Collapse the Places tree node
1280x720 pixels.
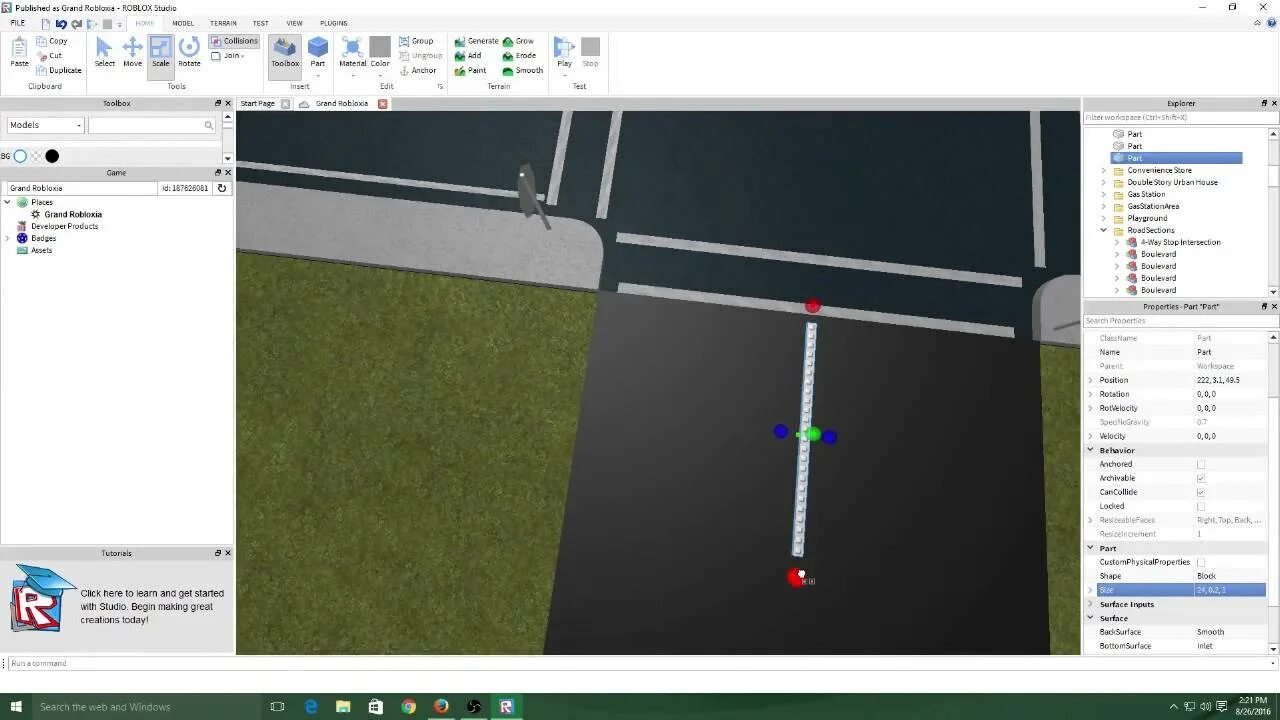[x=8, y=202]
